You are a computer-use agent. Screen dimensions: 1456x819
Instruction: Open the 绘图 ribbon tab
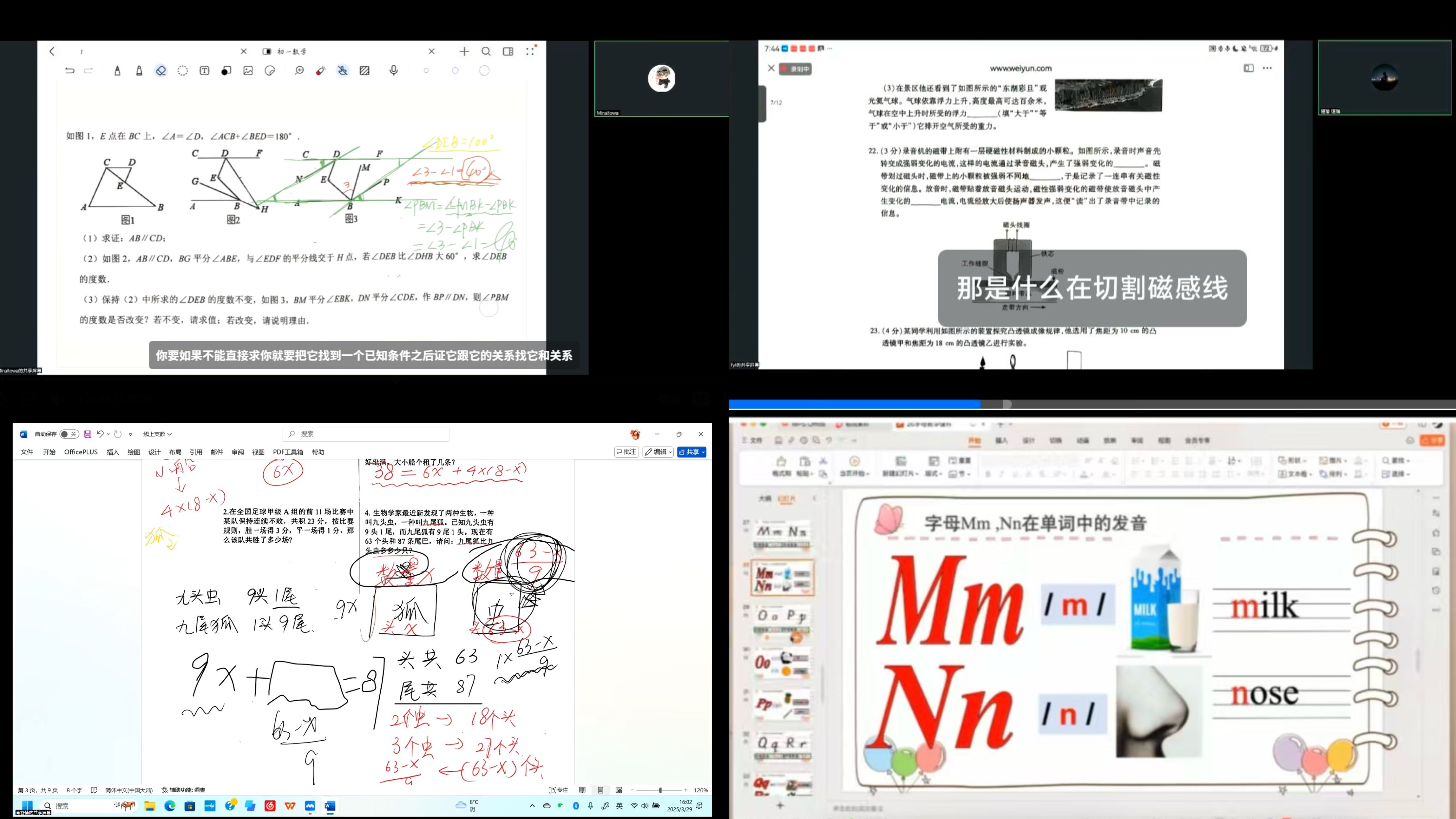coord(134,452)
